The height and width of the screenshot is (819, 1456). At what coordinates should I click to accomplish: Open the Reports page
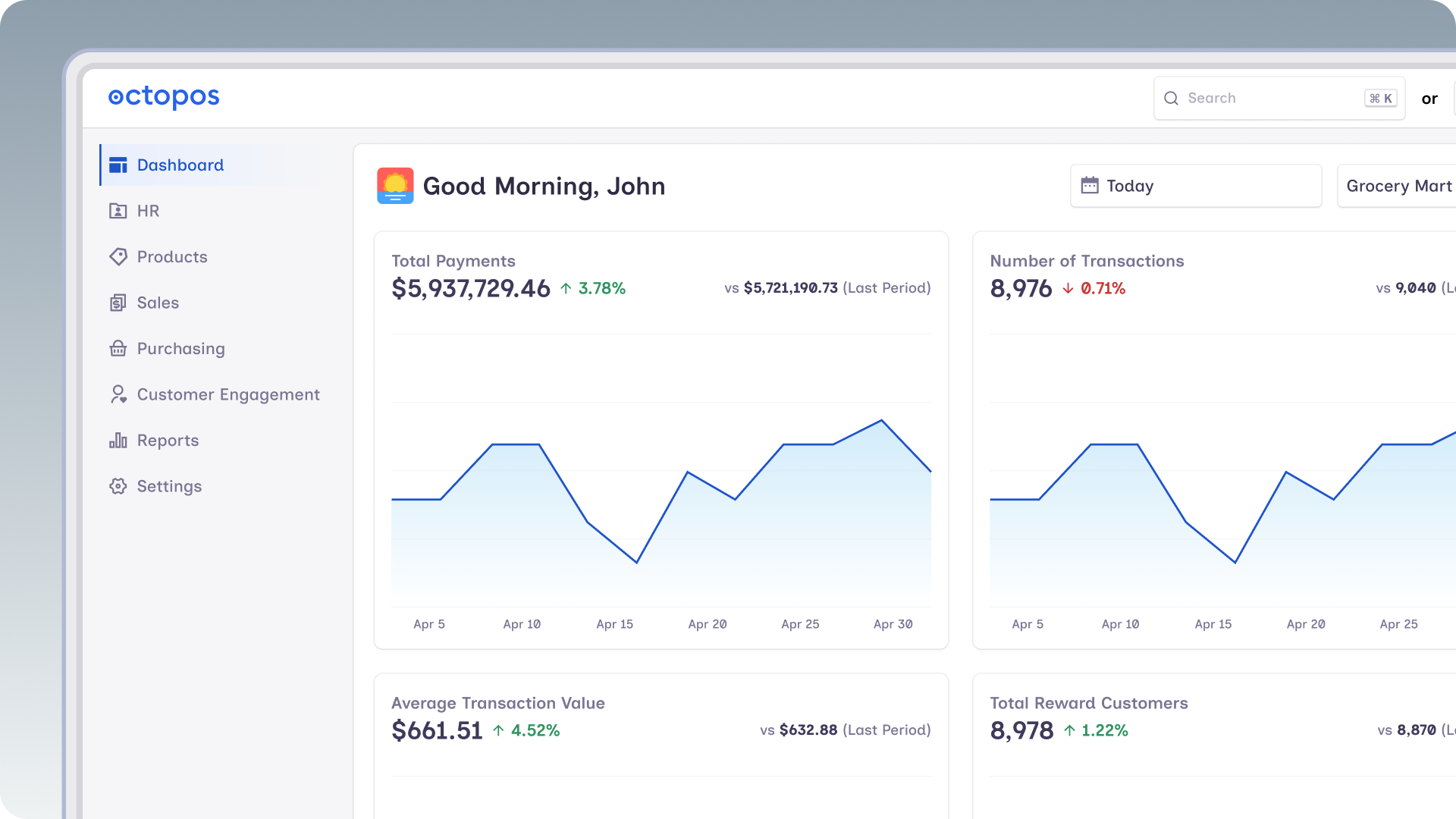pyautogui.click(x=211, y=441)
